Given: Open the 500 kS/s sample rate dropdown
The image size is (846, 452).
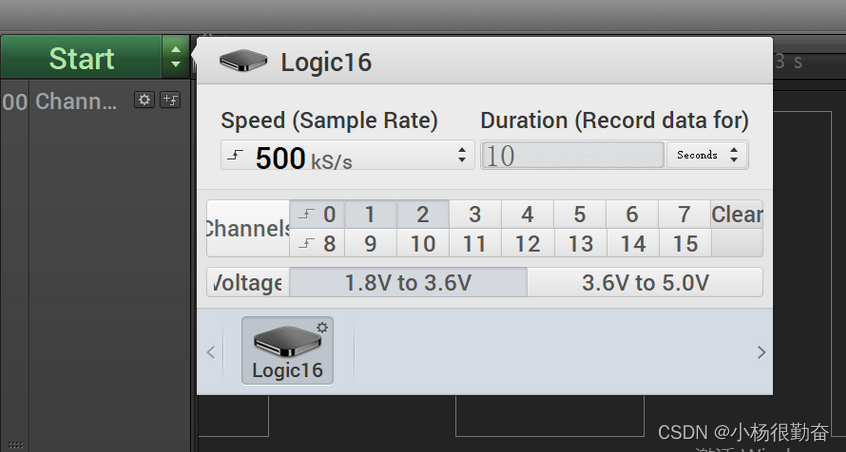Looking at the screenshot, I should click(x=347, y=155).
